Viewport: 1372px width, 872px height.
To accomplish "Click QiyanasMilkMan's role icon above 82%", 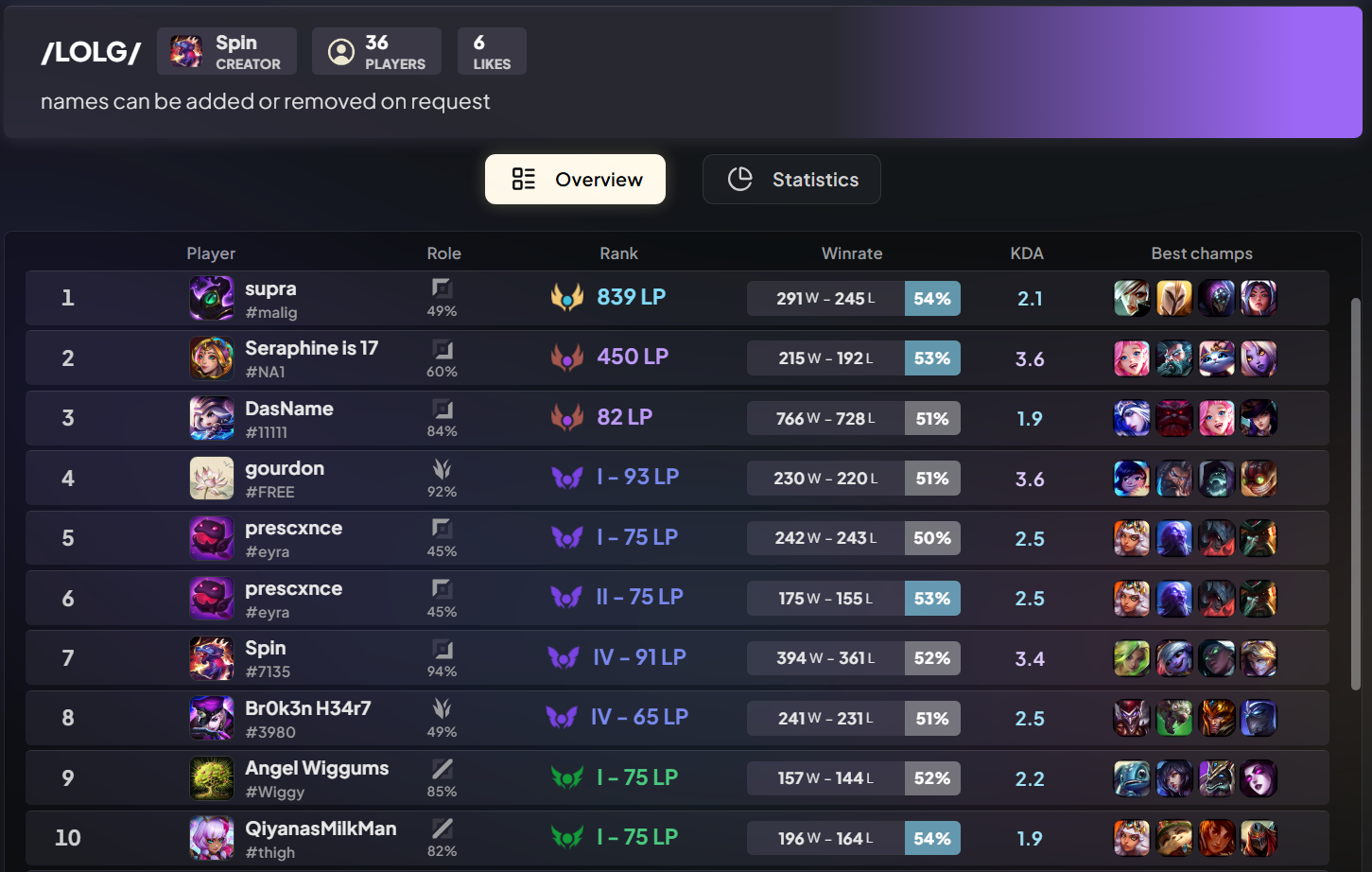I will coord(442,828).
